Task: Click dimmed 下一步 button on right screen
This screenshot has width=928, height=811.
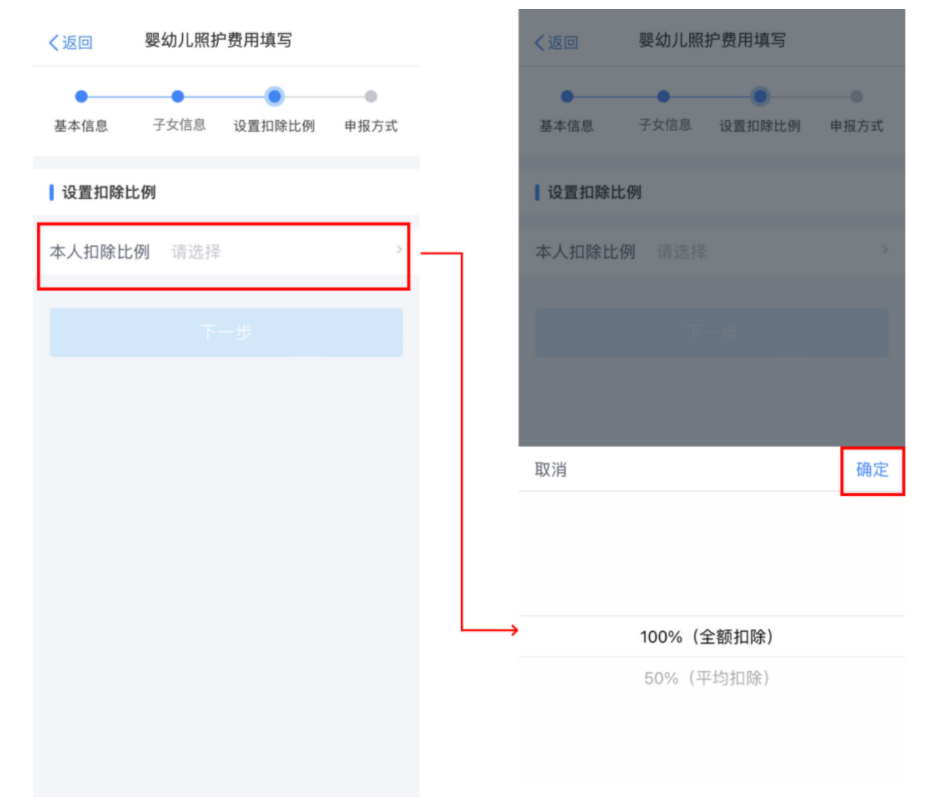Action: click(712, 332)
